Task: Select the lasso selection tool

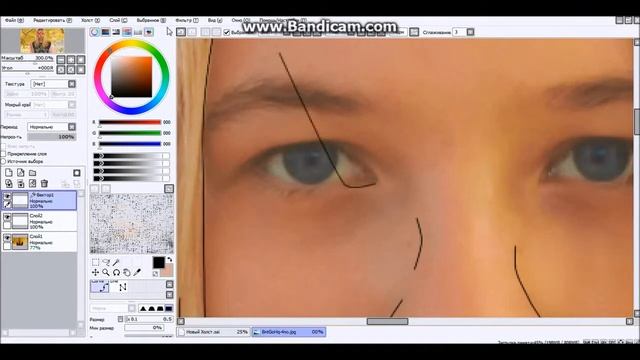Action: tap(106, 262)
